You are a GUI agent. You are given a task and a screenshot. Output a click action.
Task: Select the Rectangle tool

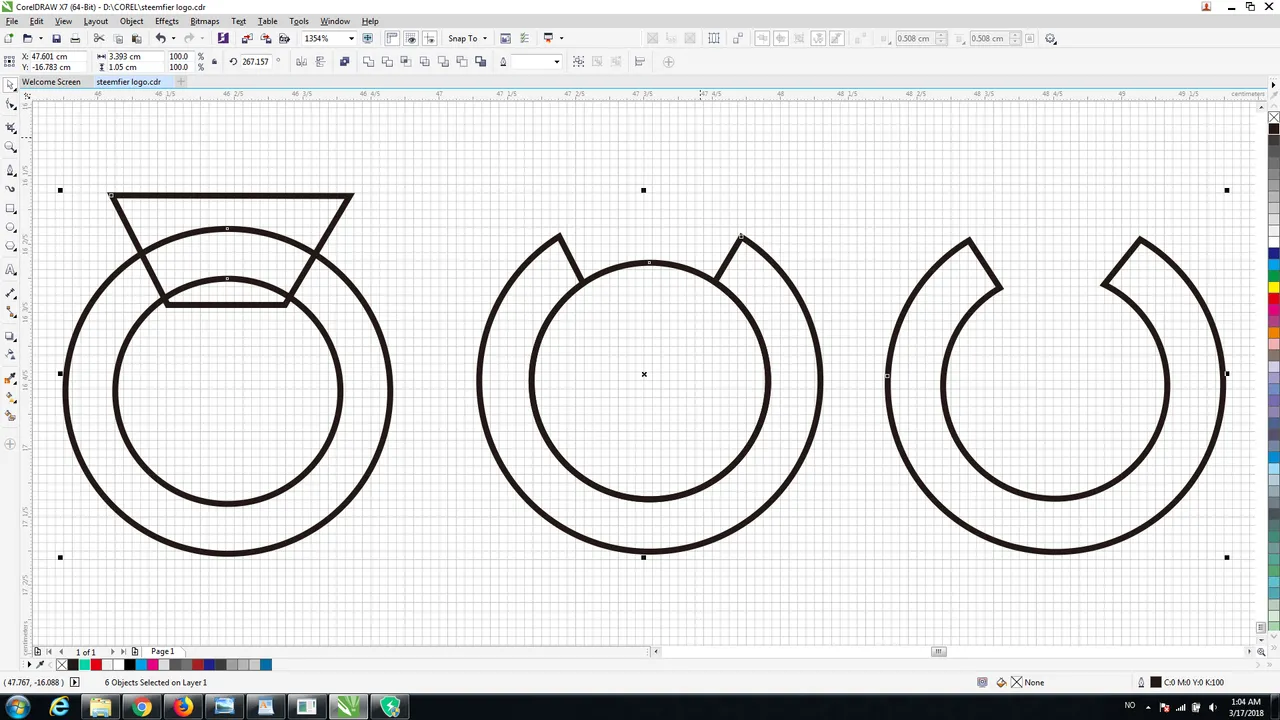click(x=12, y=209)
